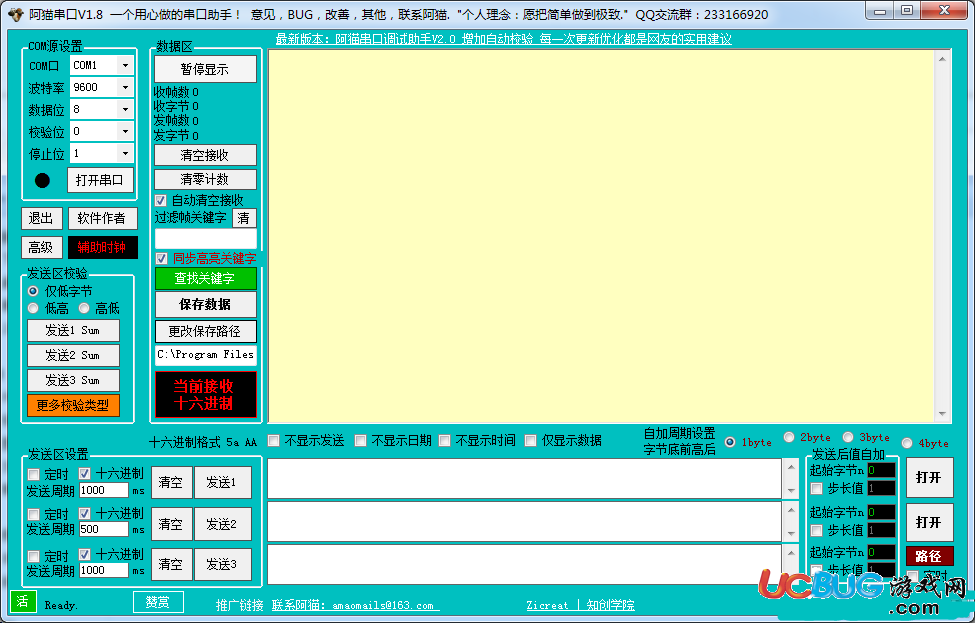Click 保存数据 save data button

(x=205, y=305)
